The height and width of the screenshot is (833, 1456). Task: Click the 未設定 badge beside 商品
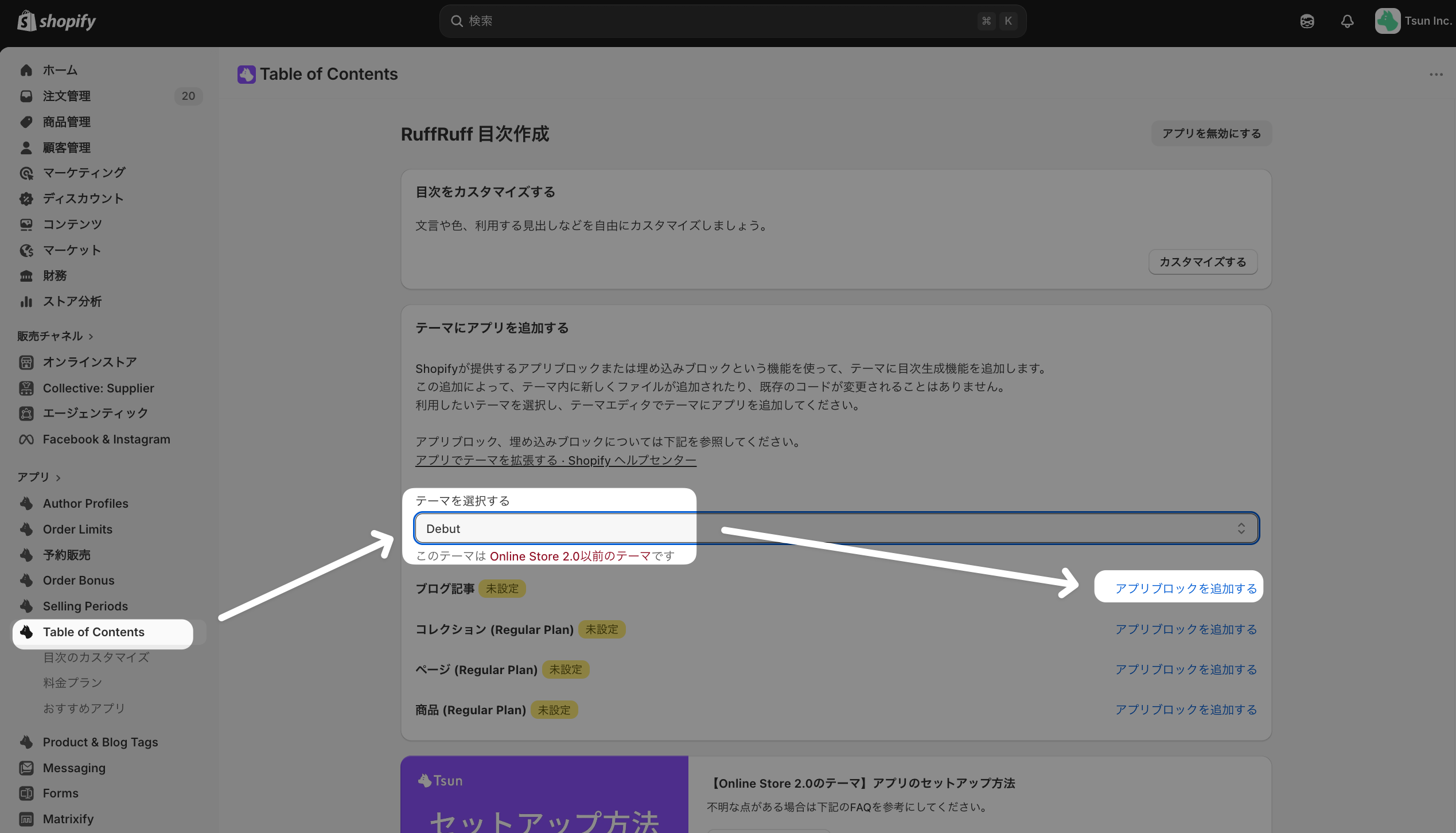pyautogui.click(x=554, y=710)
